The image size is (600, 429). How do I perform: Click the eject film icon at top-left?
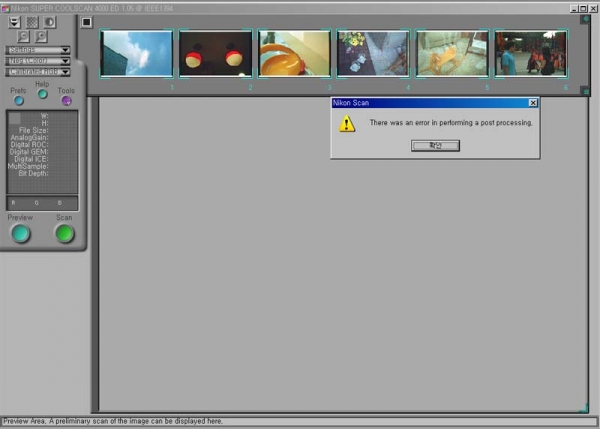pos(15,21)
